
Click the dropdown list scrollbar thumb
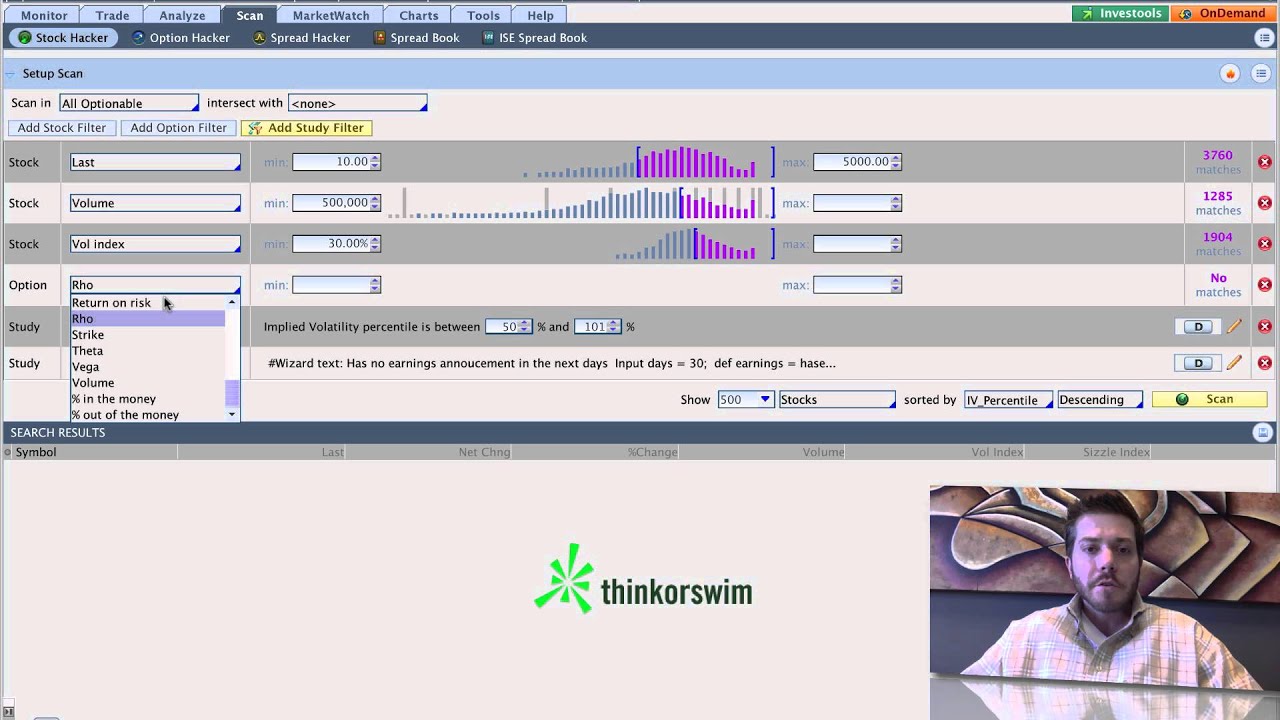232,393
